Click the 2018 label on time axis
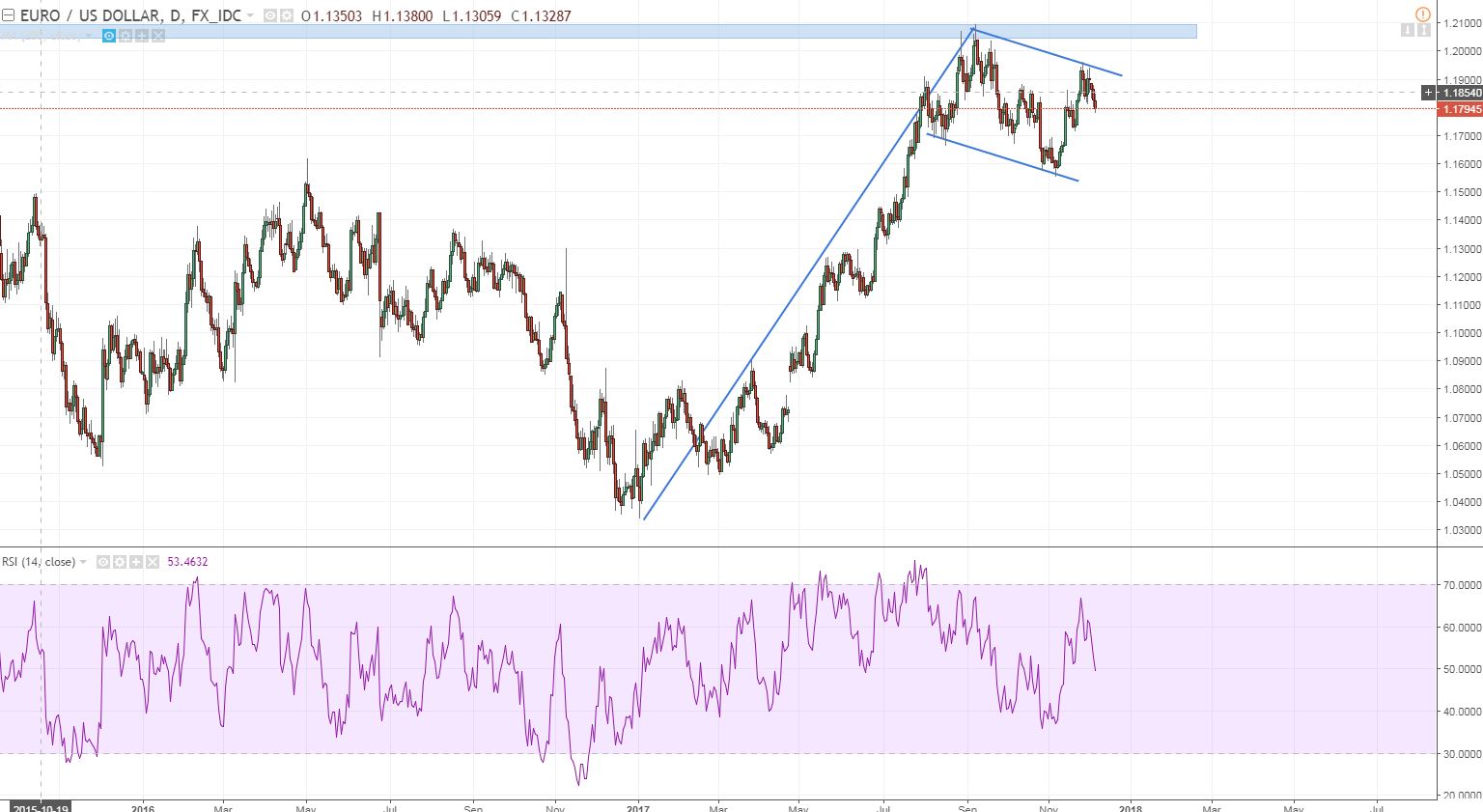 coord(1131,808)
